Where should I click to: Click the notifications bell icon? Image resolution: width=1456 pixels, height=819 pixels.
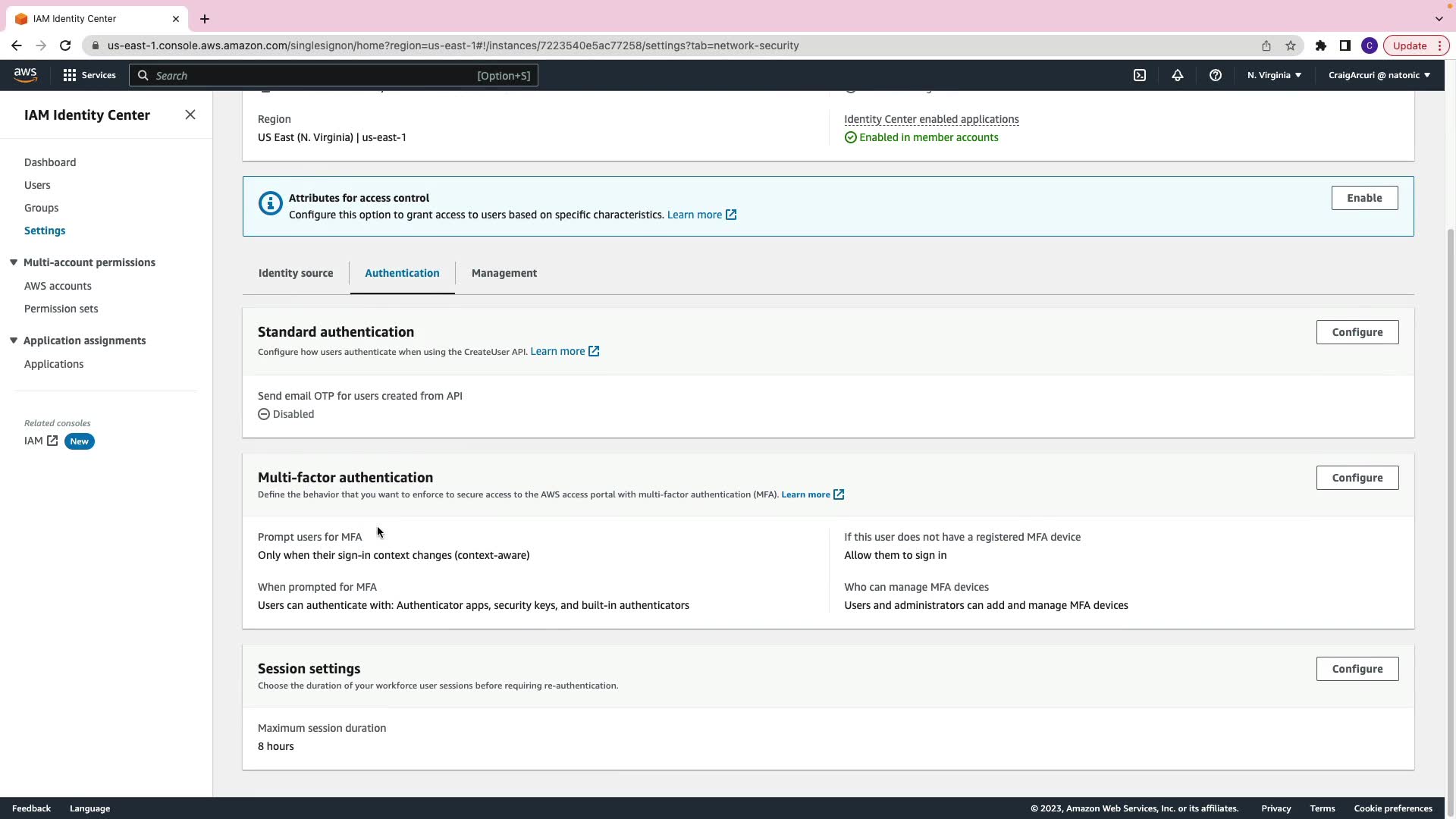tap(1178, 75)
